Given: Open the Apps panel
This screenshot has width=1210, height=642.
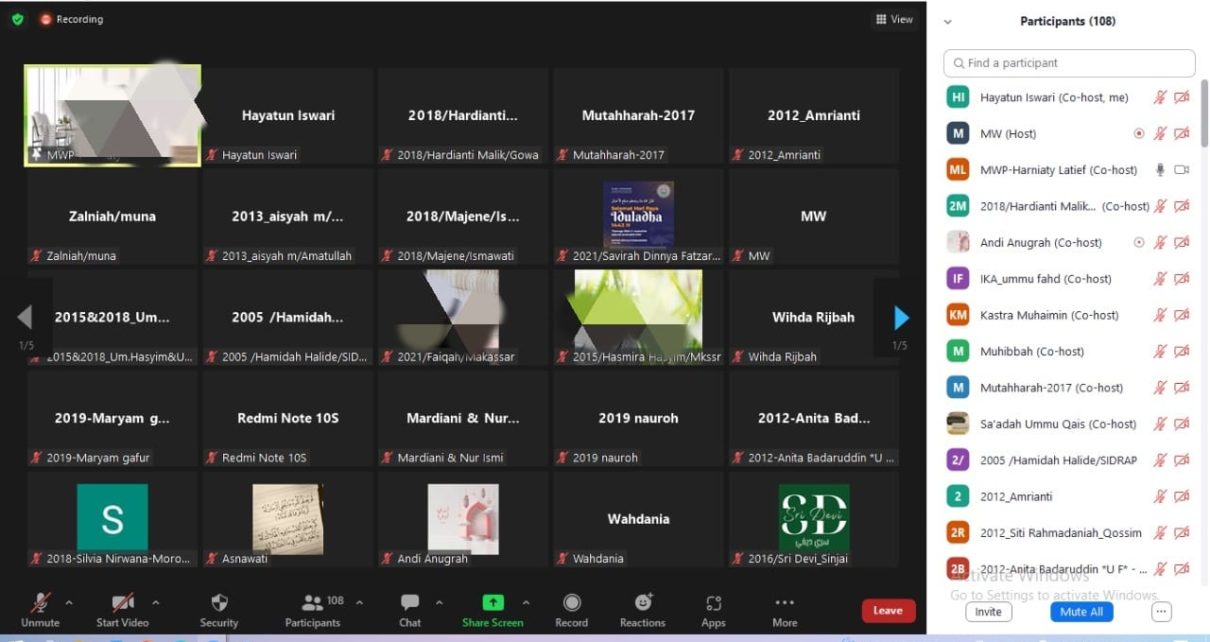Looking at the screenshot, I should tap(713, 608).
